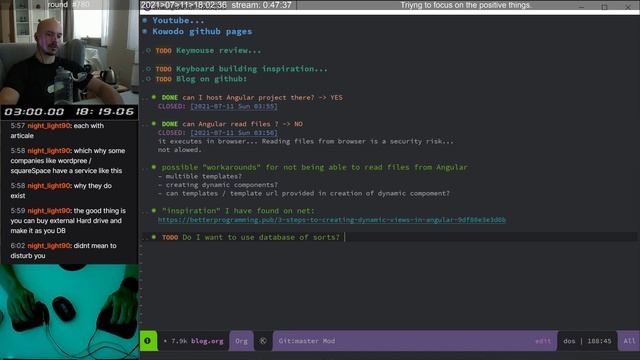The image size is (640, 360).
Task: Click bullet of 'can I host Angular project' item
Action: pyautogui.click(x=154, y=97)
